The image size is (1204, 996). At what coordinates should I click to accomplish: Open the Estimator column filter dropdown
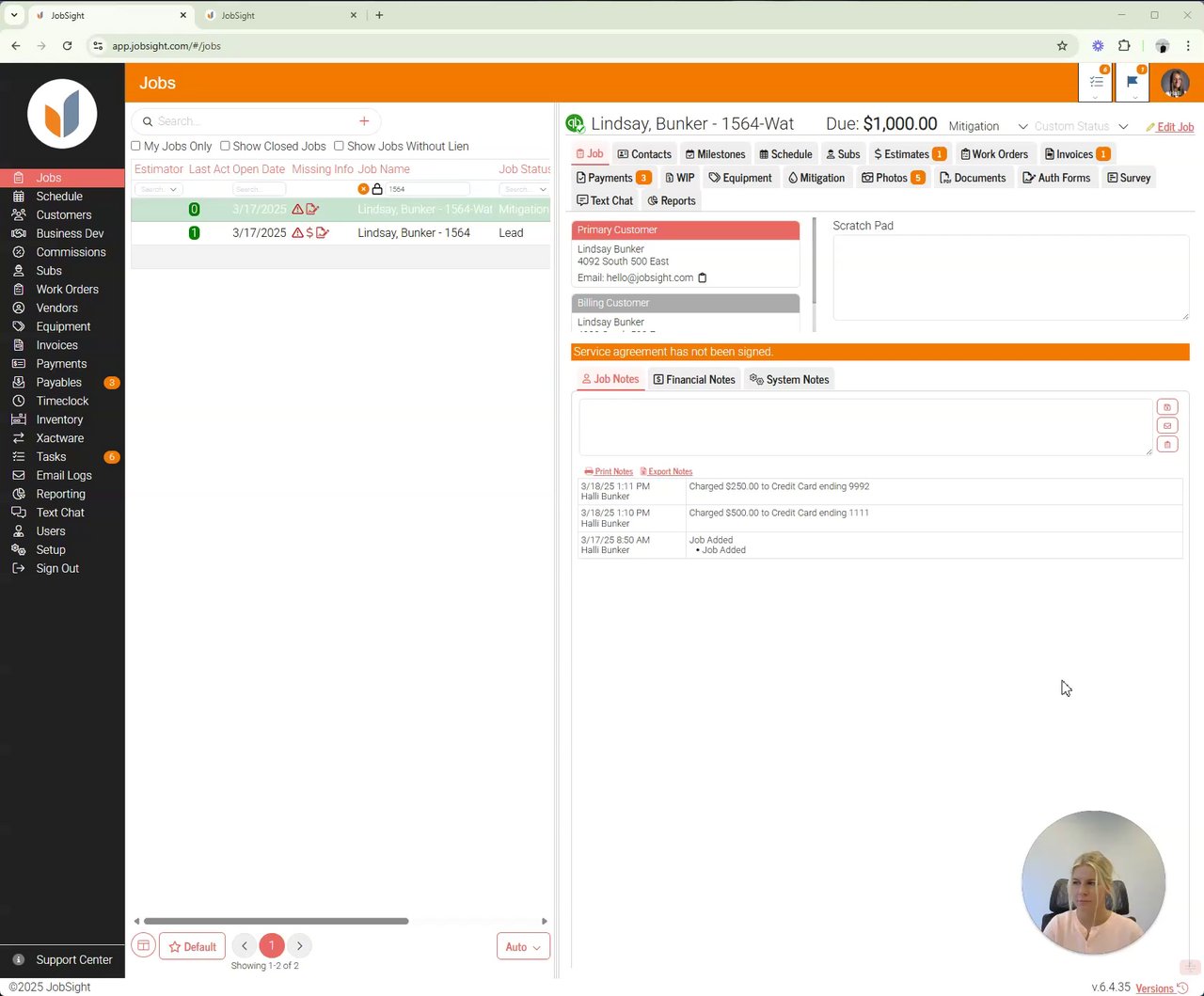(x=158, y=189)
